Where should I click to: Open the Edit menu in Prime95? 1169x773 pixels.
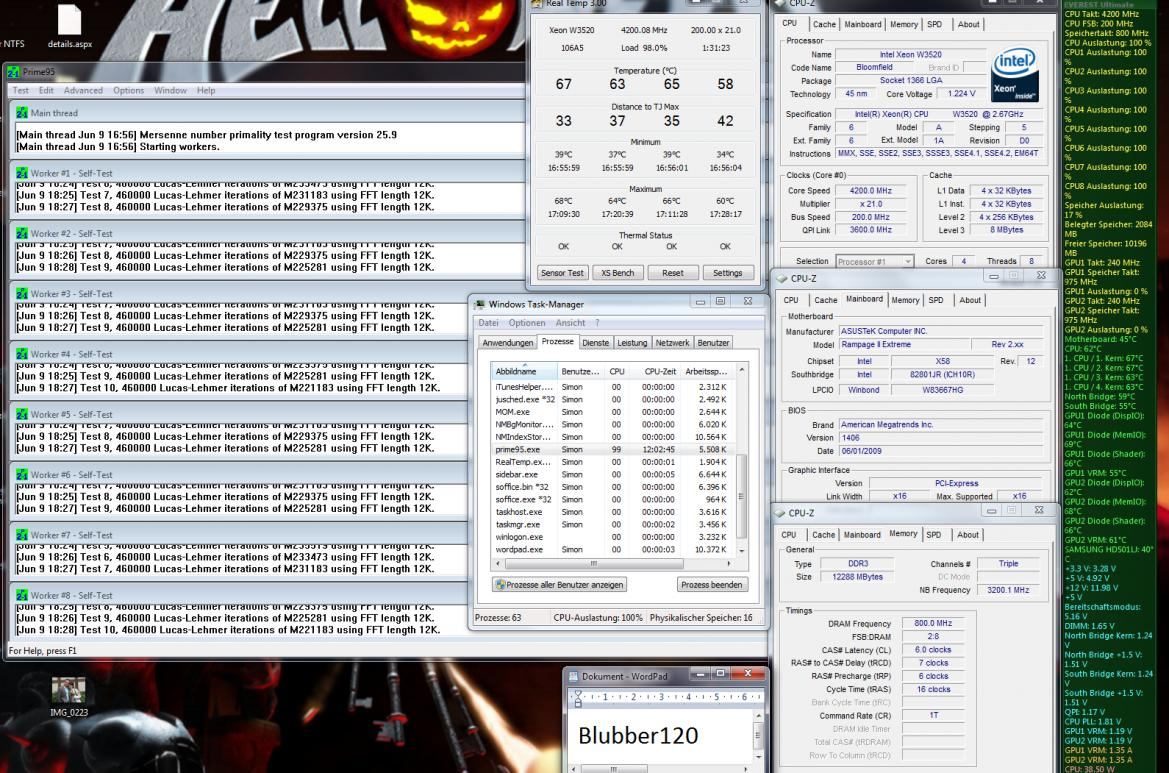point(46,90)
